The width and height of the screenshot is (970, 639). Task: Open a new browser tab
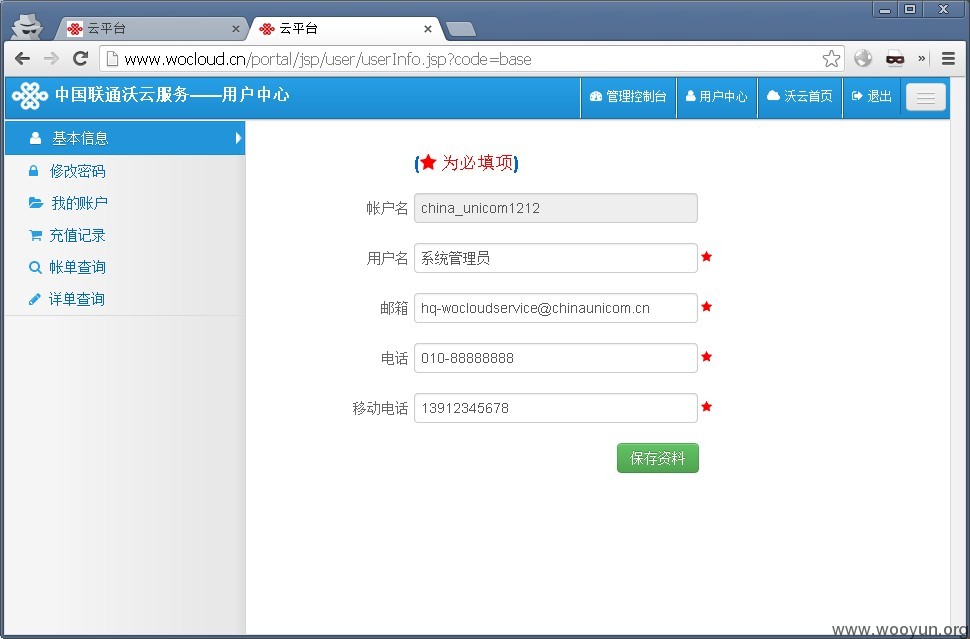461,28
